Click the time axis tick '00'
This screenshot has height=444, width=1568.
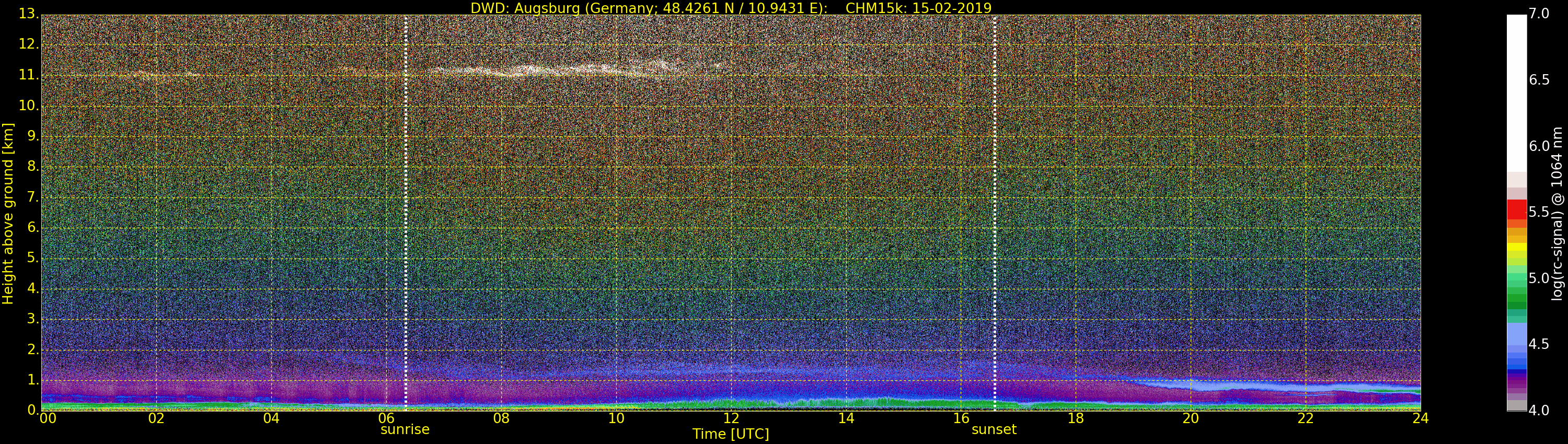(48, 418)
